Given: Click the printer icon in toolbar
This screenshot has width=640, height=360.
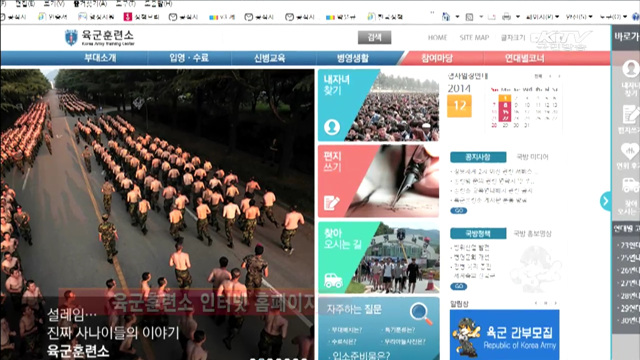Looking at the screenshot, I should pyautogui.click(x=507, y=17).
